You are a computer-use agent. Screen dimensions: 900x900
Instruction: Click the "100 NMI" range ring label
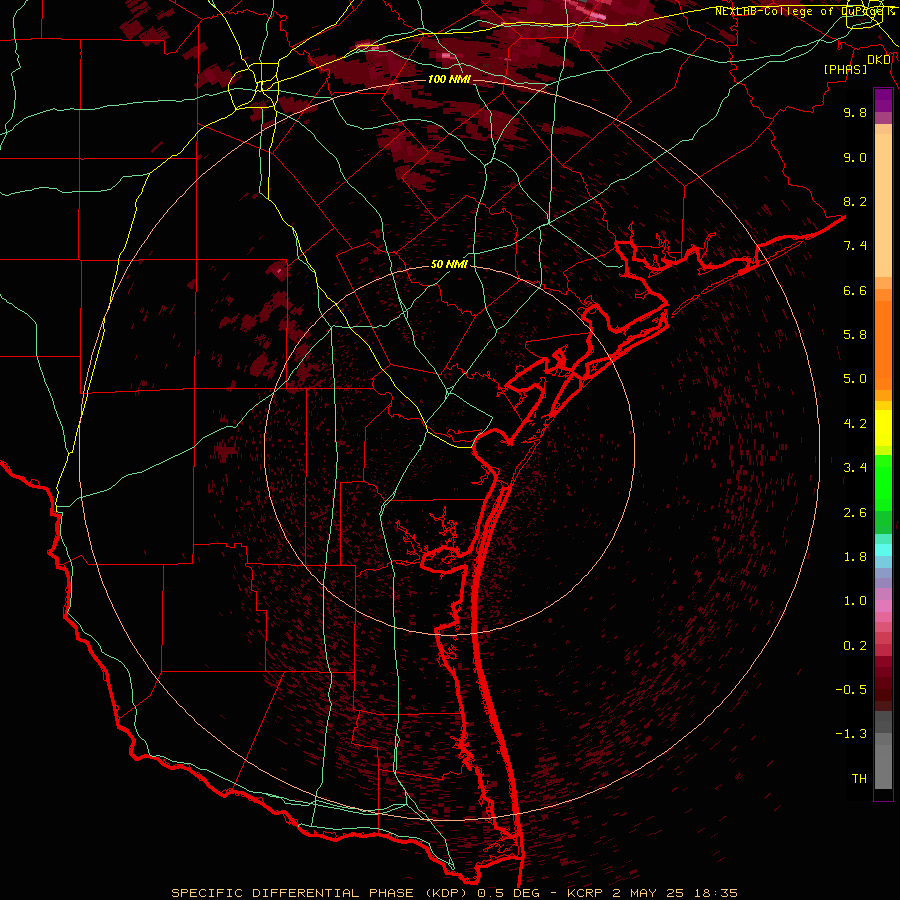pos(449,79)
